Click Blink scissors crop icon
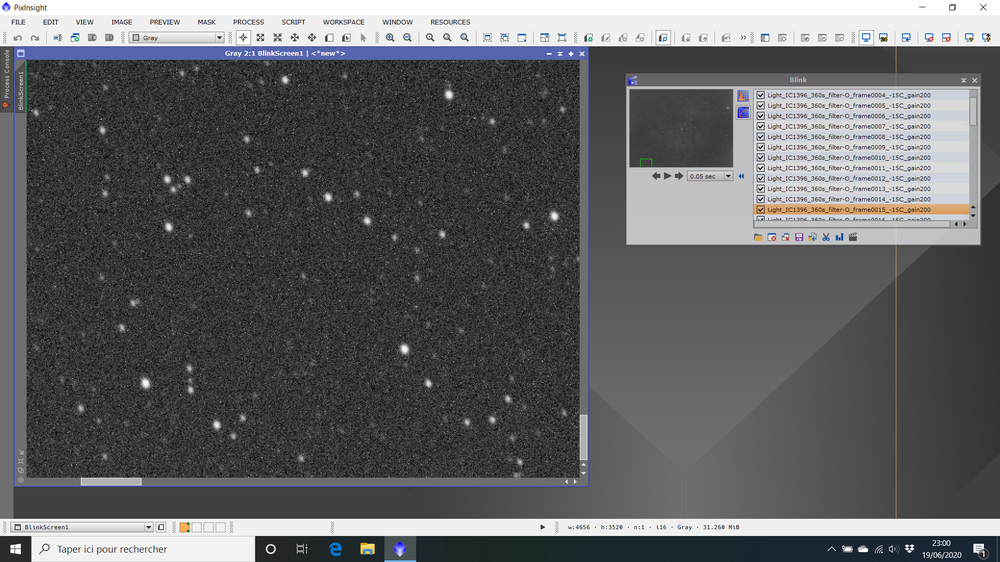 click(826, 237)
